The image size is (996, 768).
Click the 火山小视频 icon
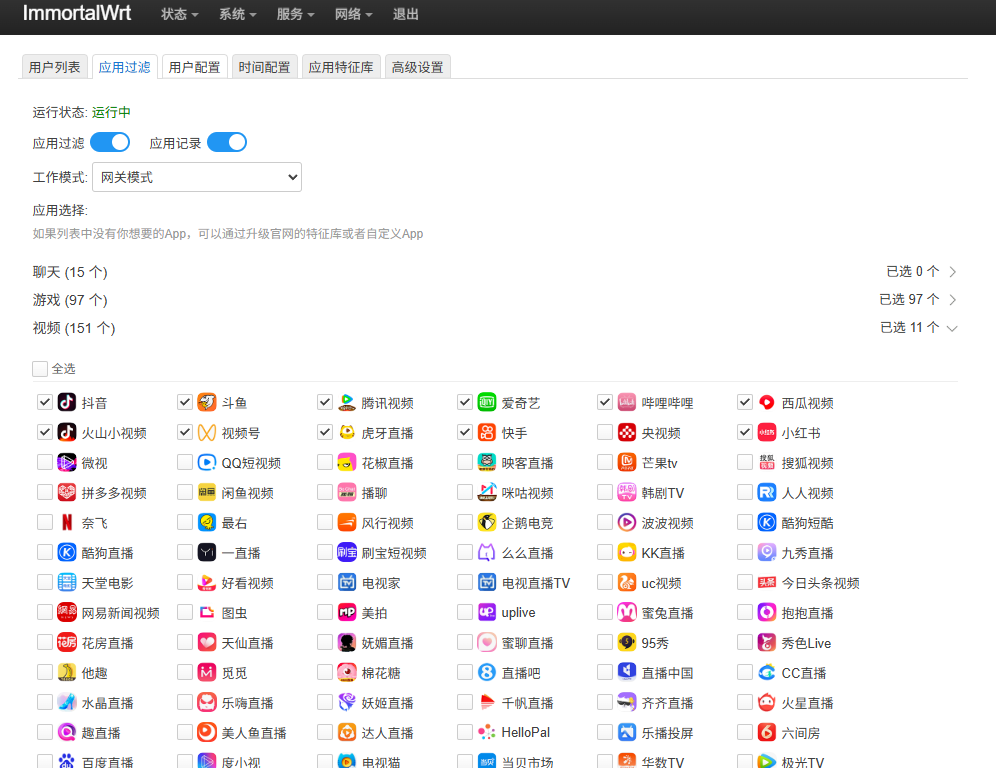point(67,433)
